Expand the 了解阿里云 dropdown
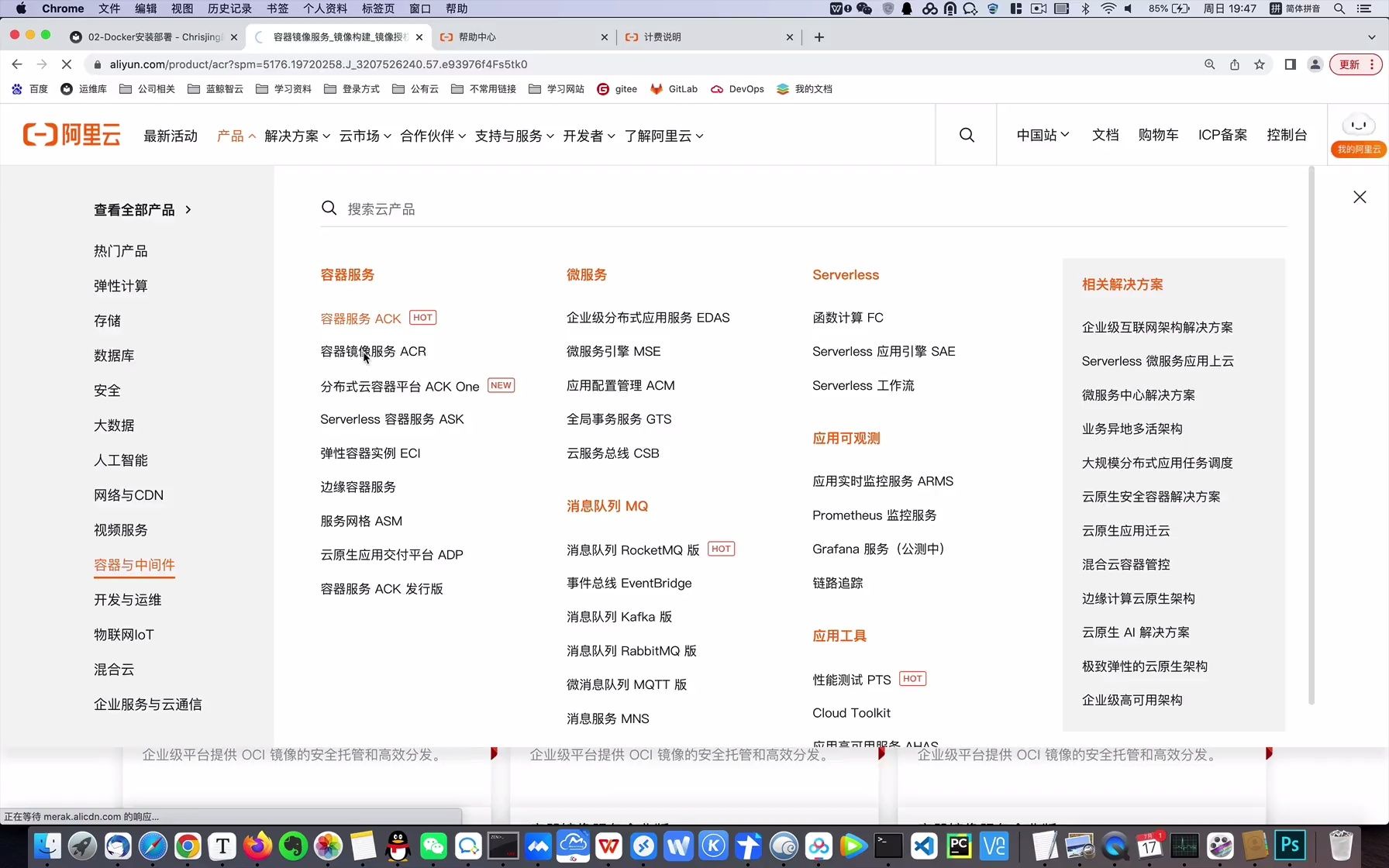 [x=664, y=136]
